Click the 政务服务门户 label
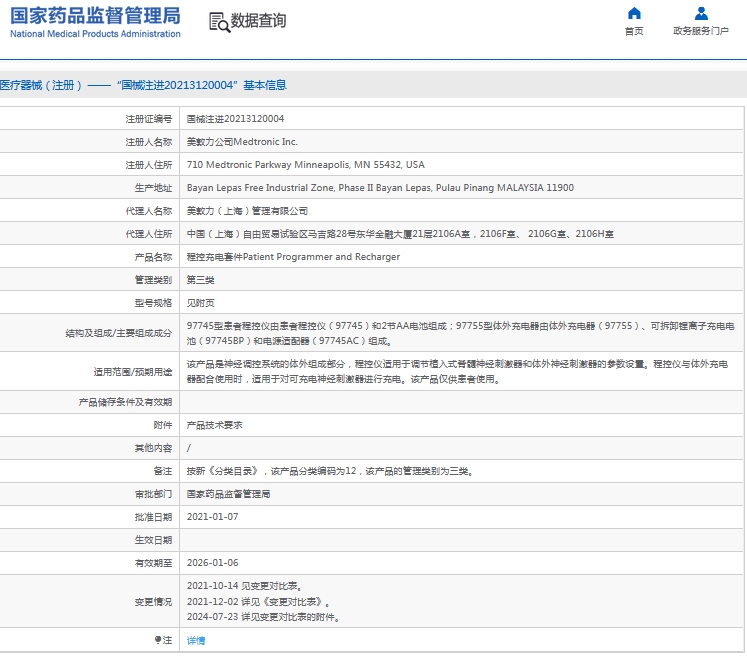Screen dimensions: 747x659 [701, 31]
